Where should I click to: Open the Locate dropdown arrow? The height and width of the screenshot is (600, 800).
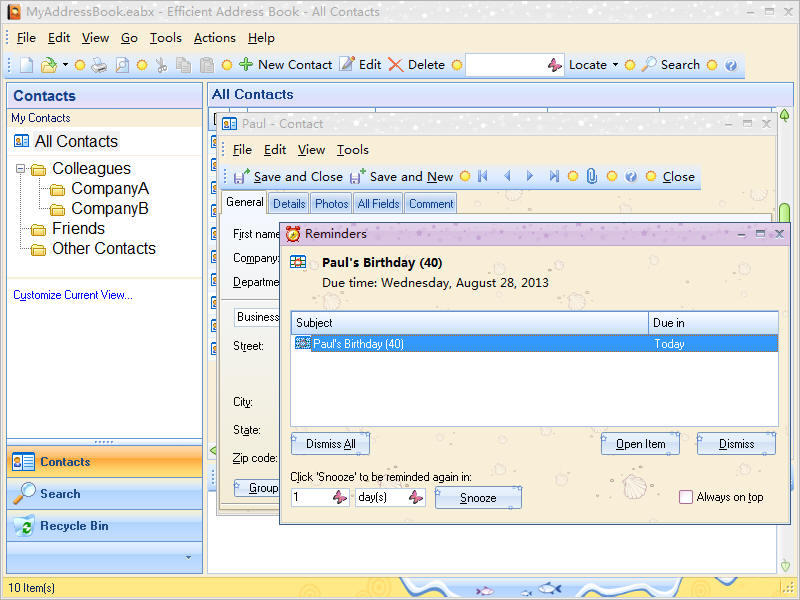615,65
